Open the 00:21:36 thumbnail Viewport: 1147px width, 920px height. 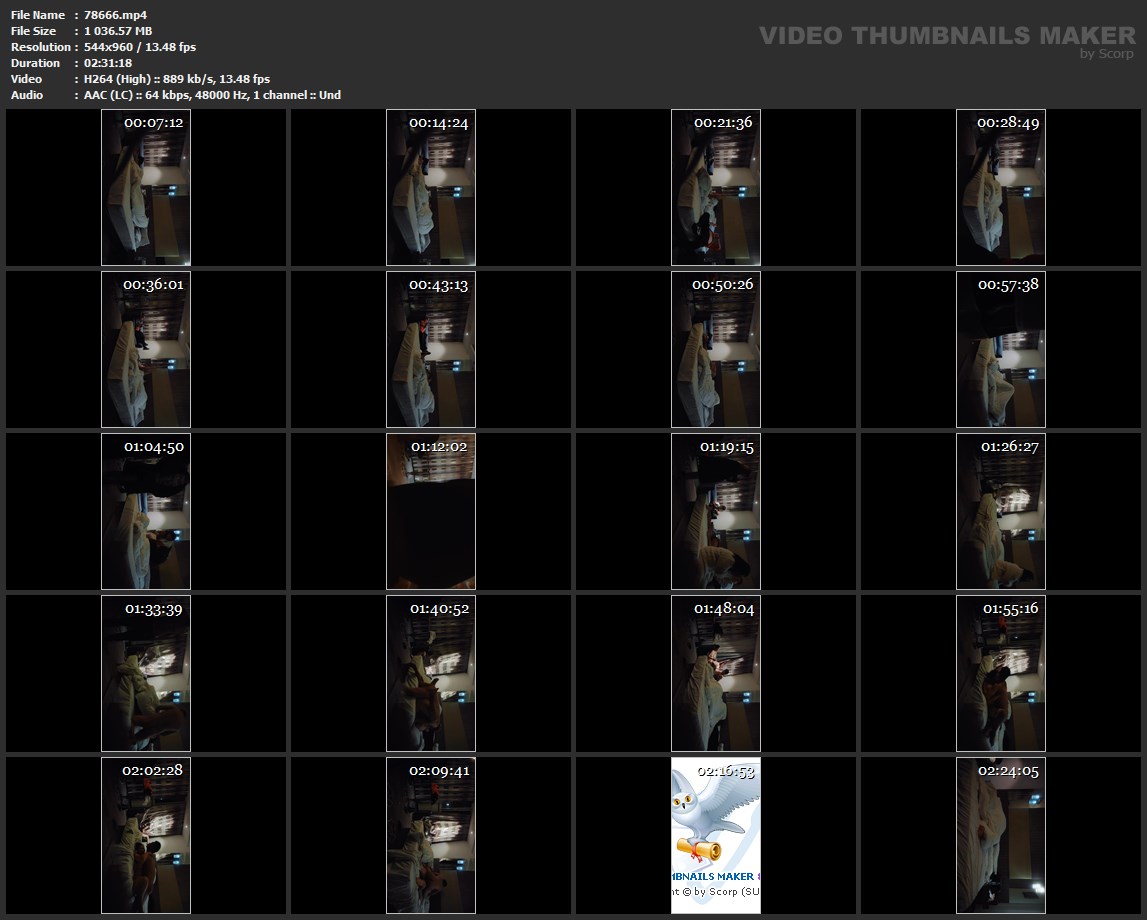click(716, 188)
